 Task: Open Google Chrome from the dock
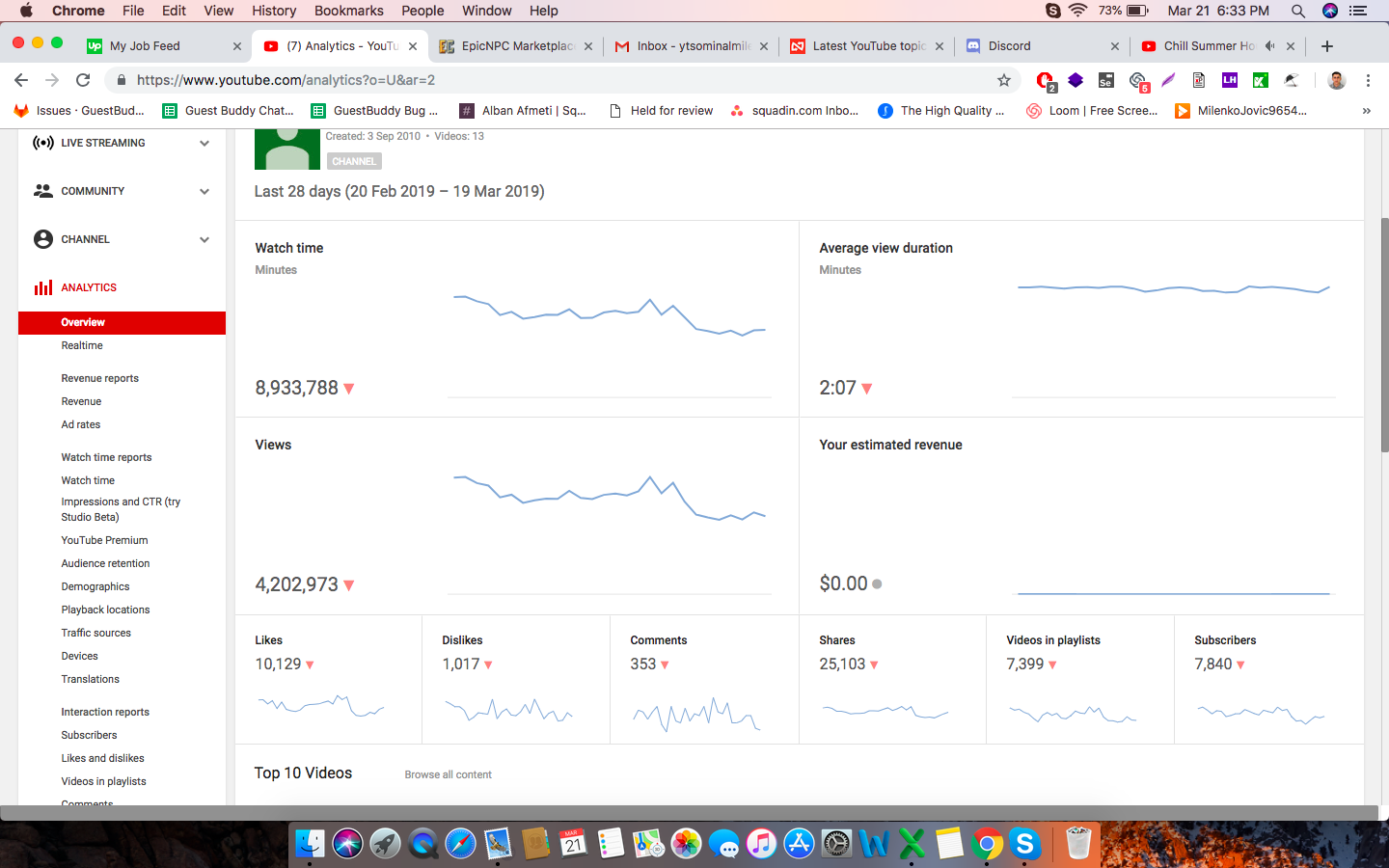click(x=987, y=844)
